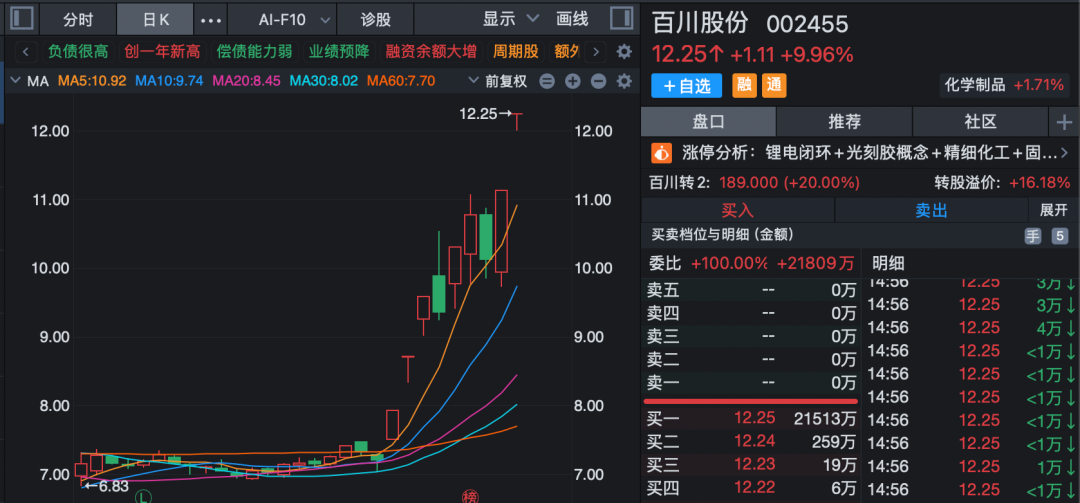
Task: Click the 卖一 ask row
Action: 751,382
